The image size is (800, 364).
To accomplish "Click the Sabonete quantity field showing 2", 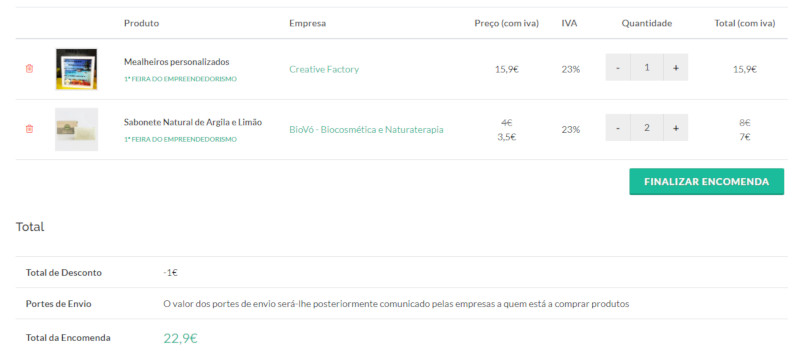I will tap(647, 128).
